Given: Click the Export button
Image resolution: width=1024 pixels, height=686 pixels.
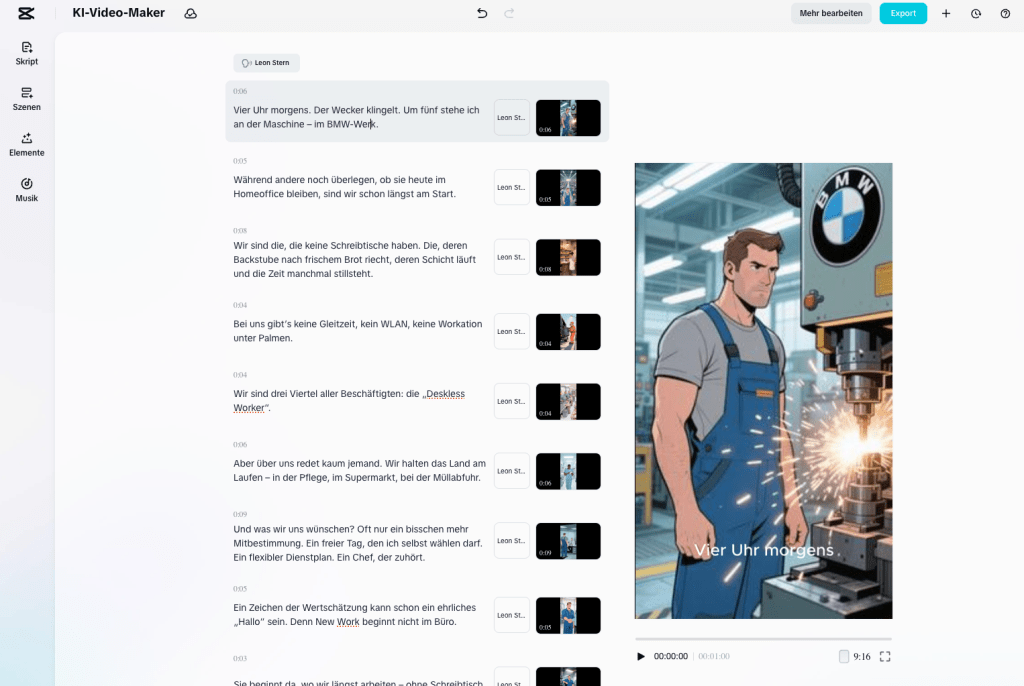Looking at the screenshot, I should [x=903, y=13].
